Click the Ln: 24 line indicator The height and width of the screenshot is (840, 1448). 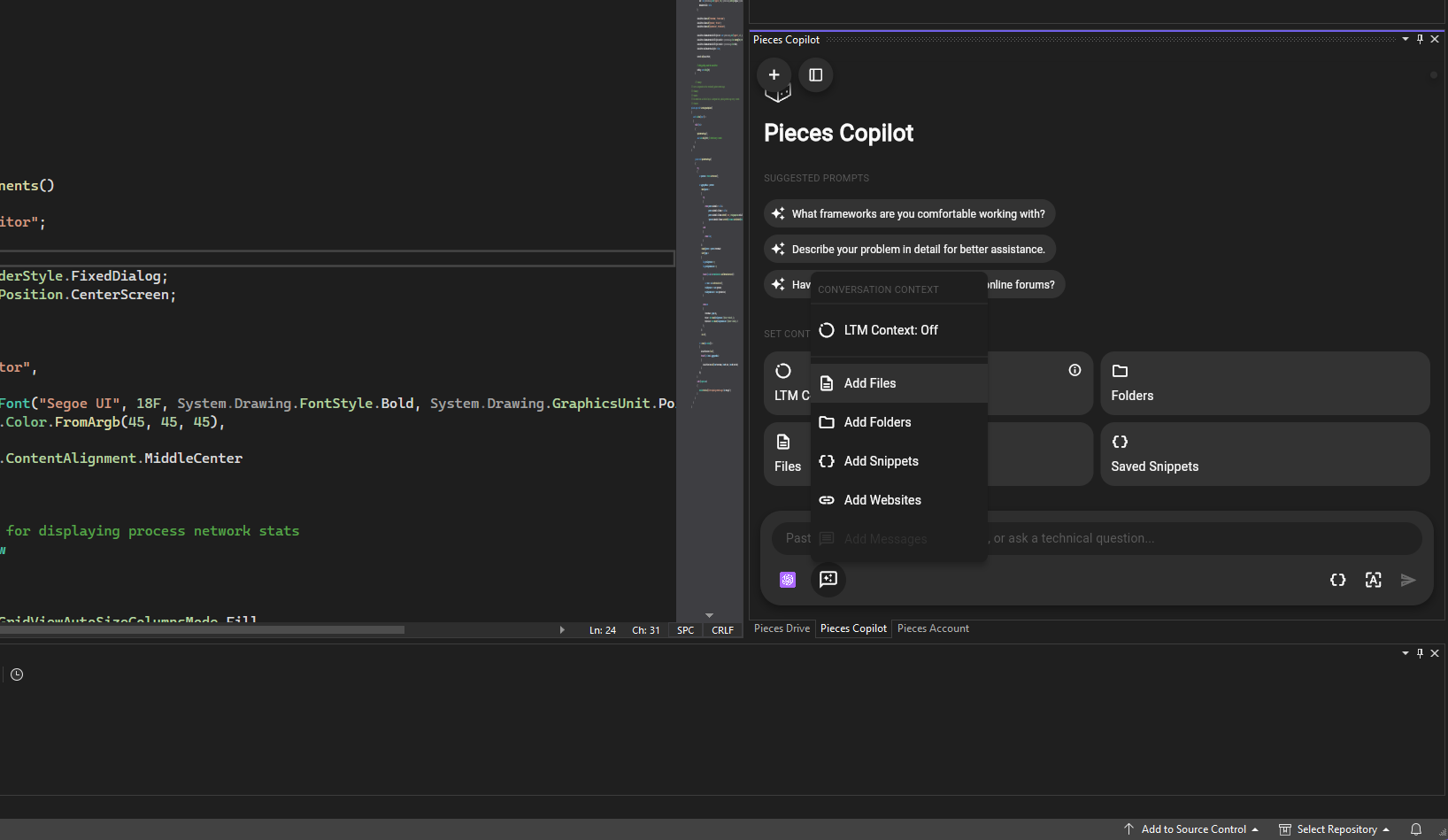[603, 630]
